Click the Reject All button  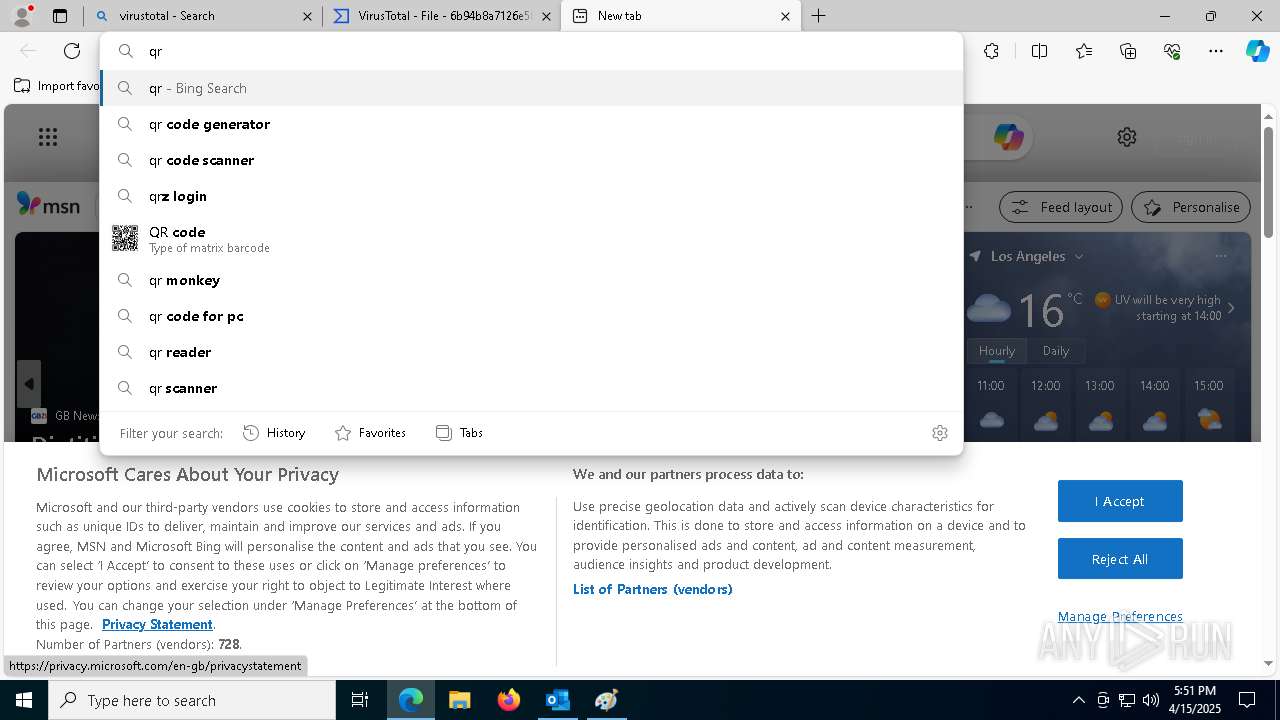1120,559
